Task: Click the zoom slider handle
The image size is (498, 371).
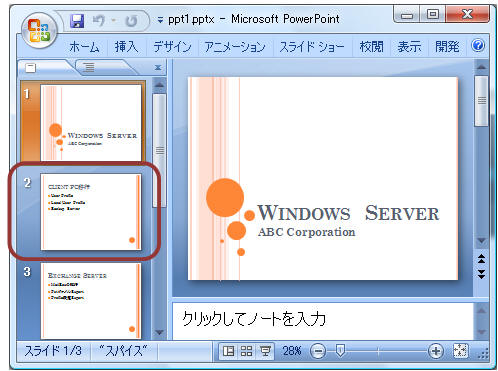Action: (x=340, y=350)
